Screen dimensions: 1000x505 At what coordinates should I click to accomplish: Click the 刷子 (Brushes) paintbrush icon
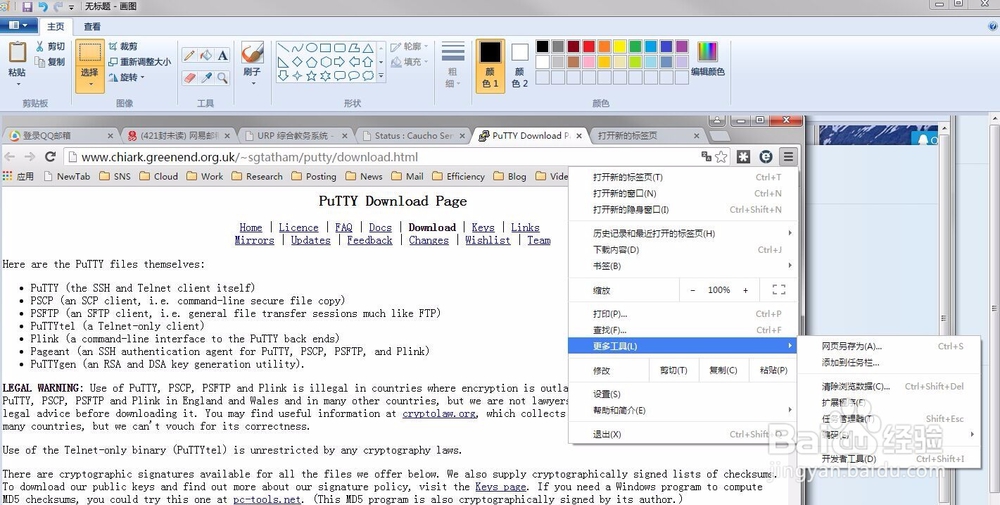click(253, 52)
